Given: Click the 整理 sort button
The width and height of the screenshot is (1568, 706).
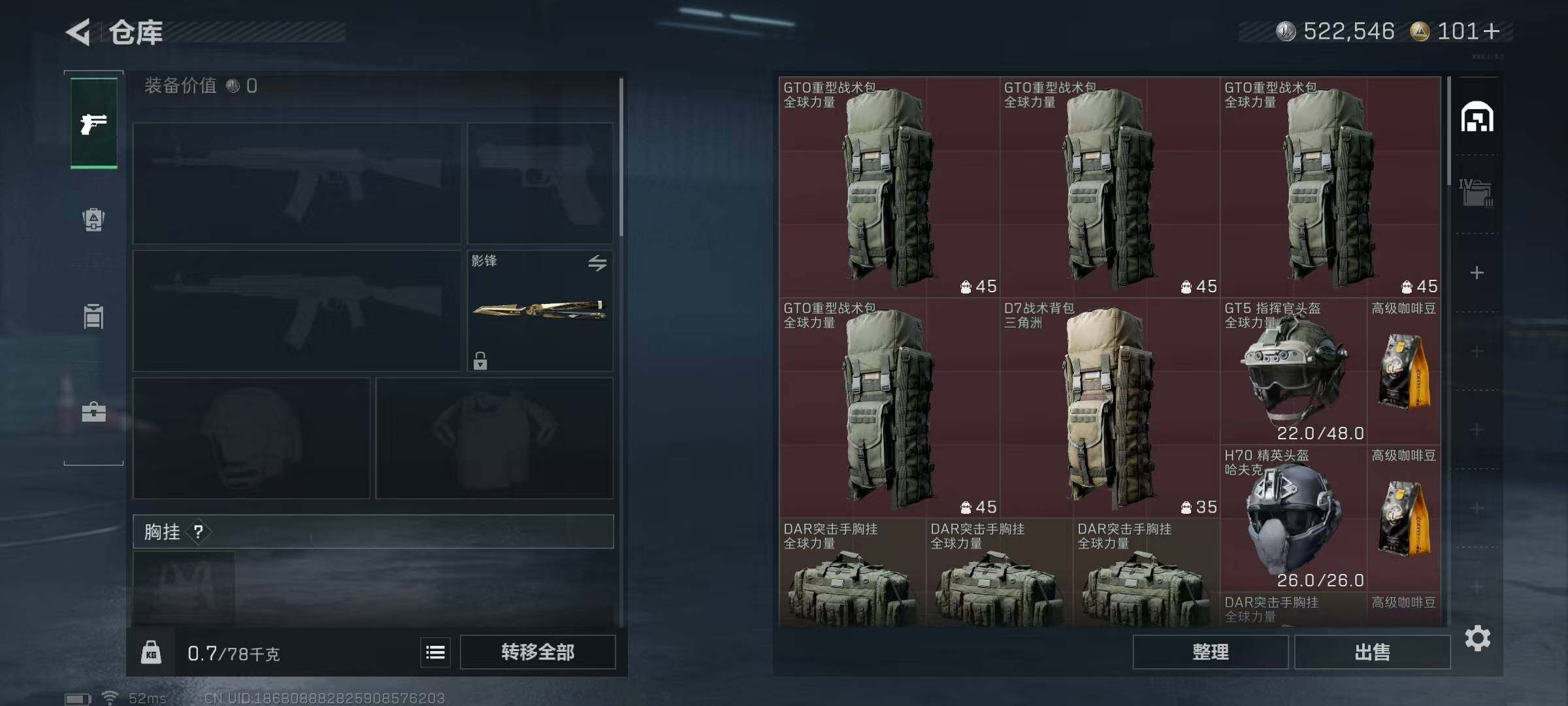Looking at the screenshot, I should (x=1210, y=652).
